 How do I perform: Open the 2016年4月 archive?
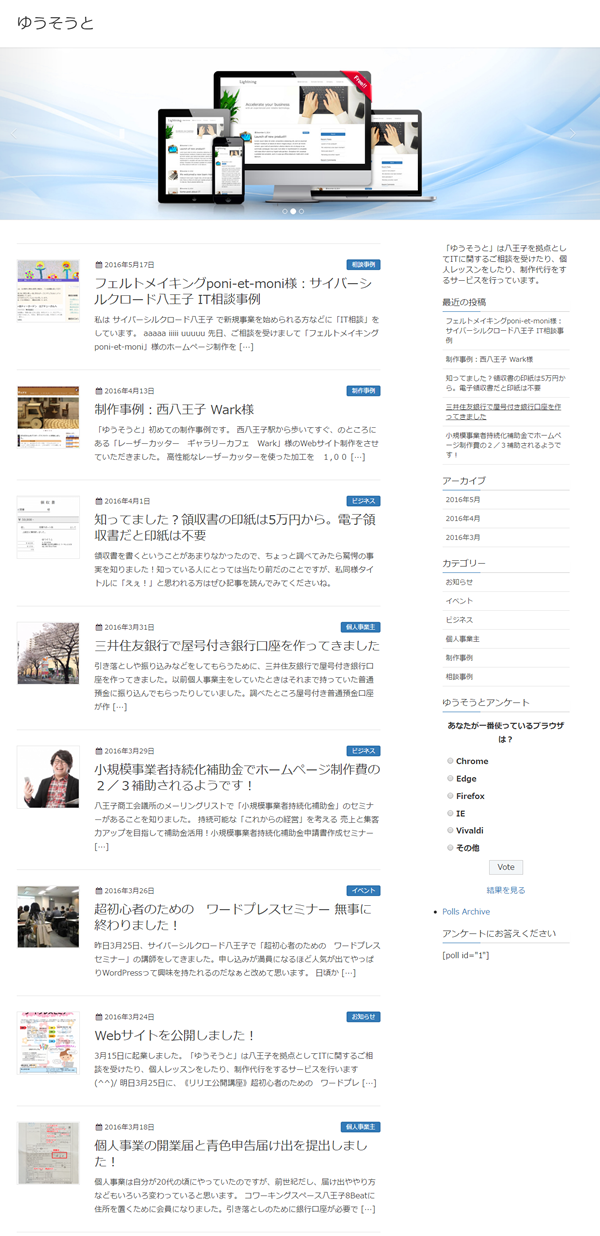(x=463, y=518)
